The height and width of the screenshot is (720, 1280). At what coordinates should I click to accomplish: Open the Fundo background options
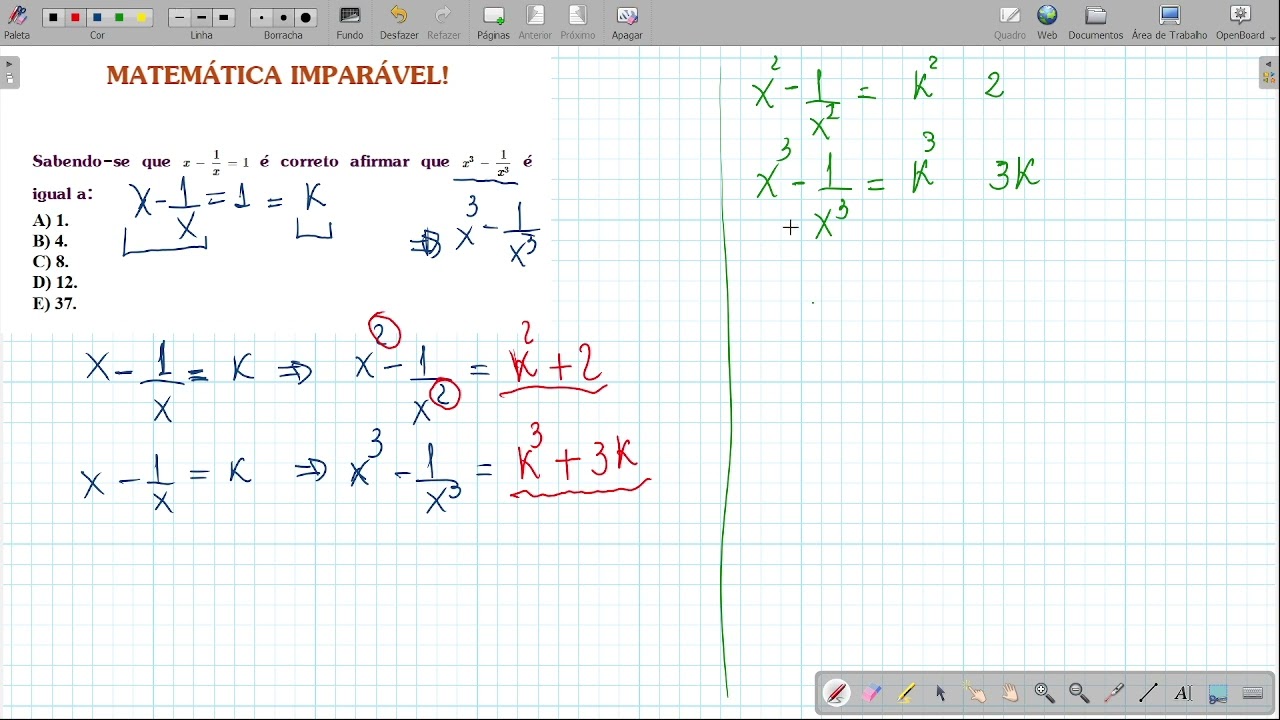(x=350, y=22)
